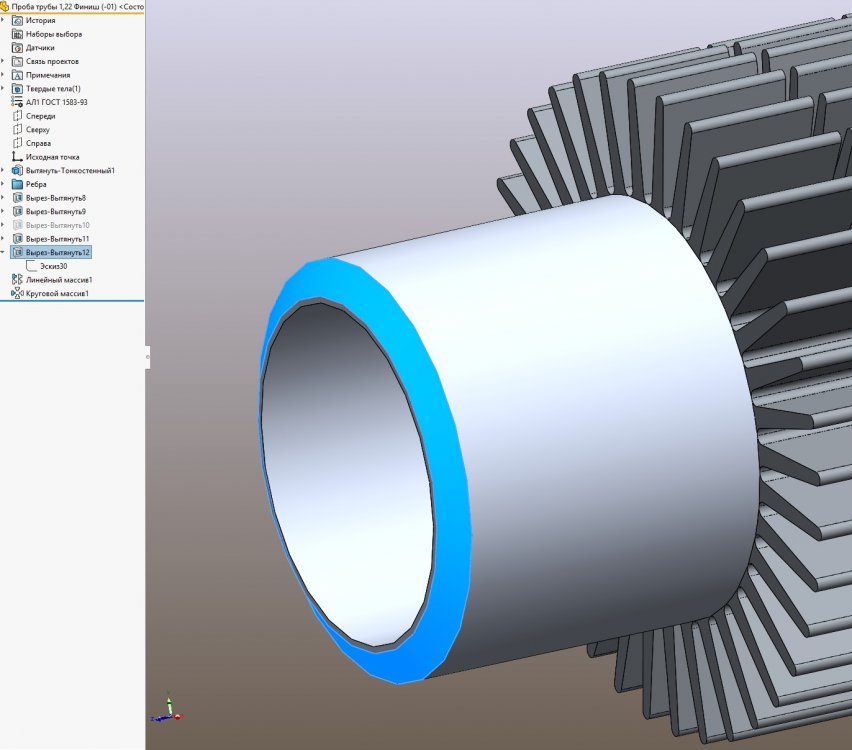Image resolution: width=852 pixels, height=750 pixels.
Task: Expand the История node arrow
Action: (3, 20)
